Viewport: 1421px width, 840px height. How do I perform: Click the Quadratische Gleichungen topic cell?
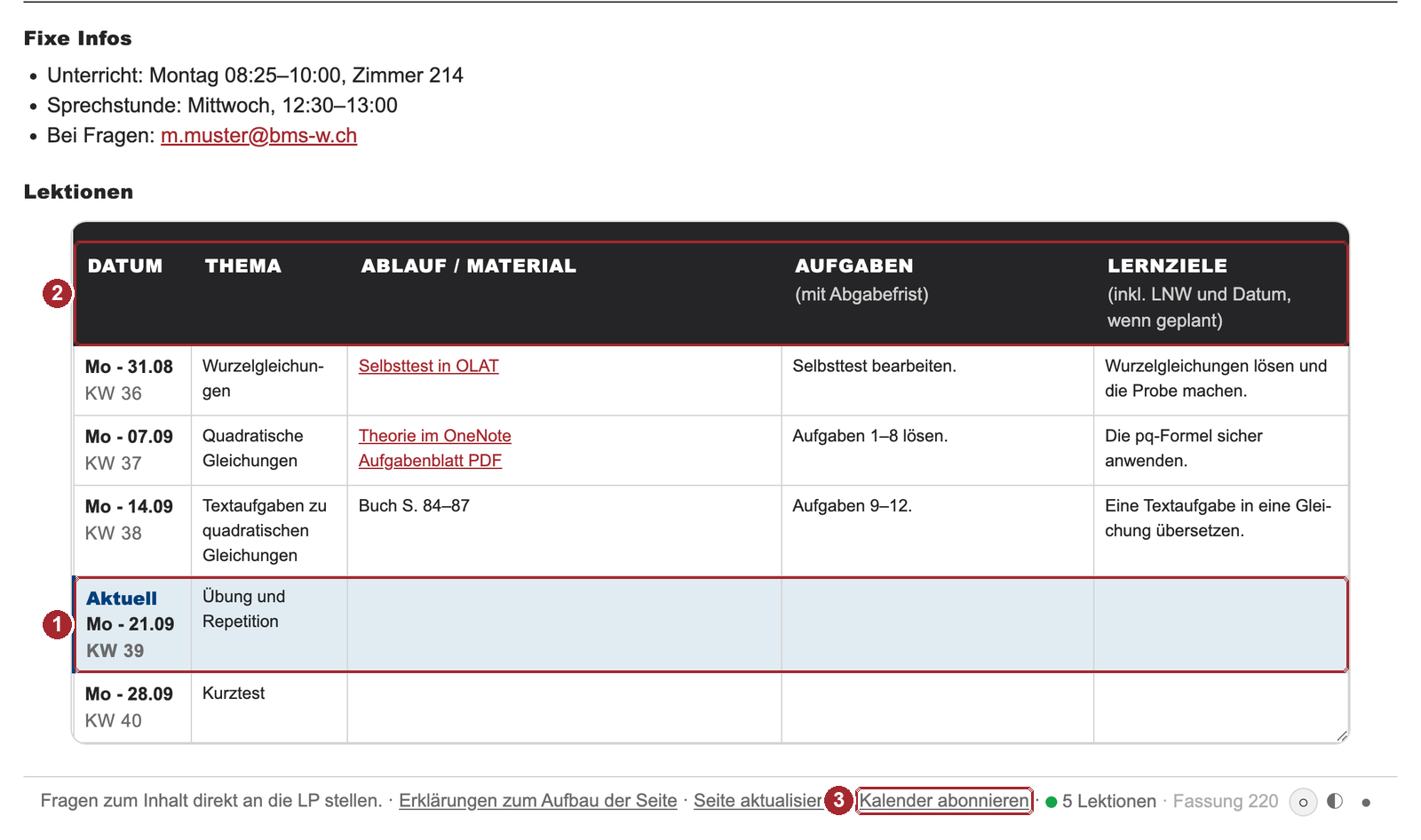pos(269,450)
